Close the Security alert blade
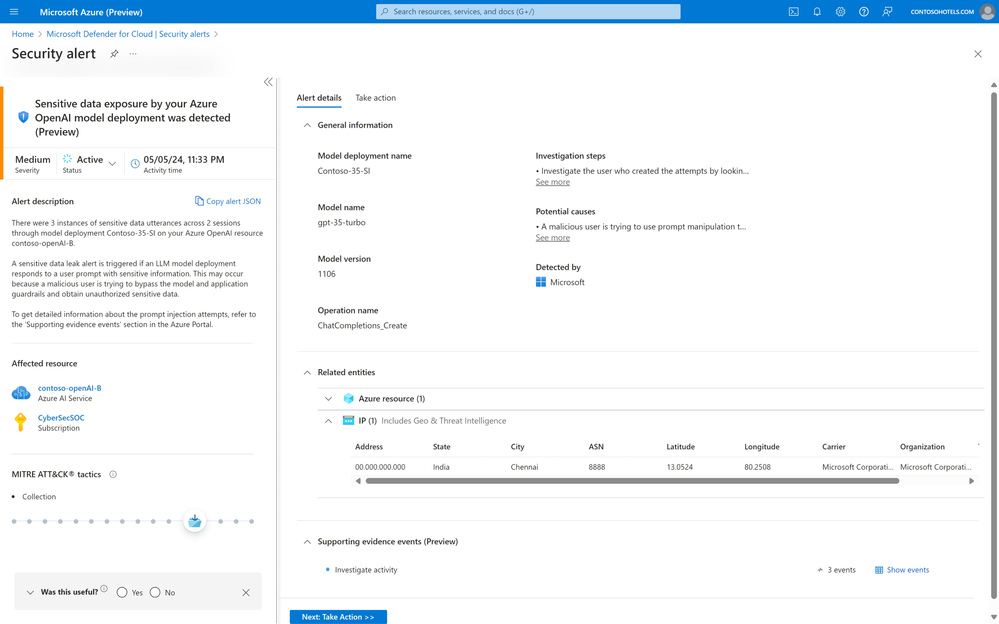This screenshot has width=999, height=624. pos(978,54)
